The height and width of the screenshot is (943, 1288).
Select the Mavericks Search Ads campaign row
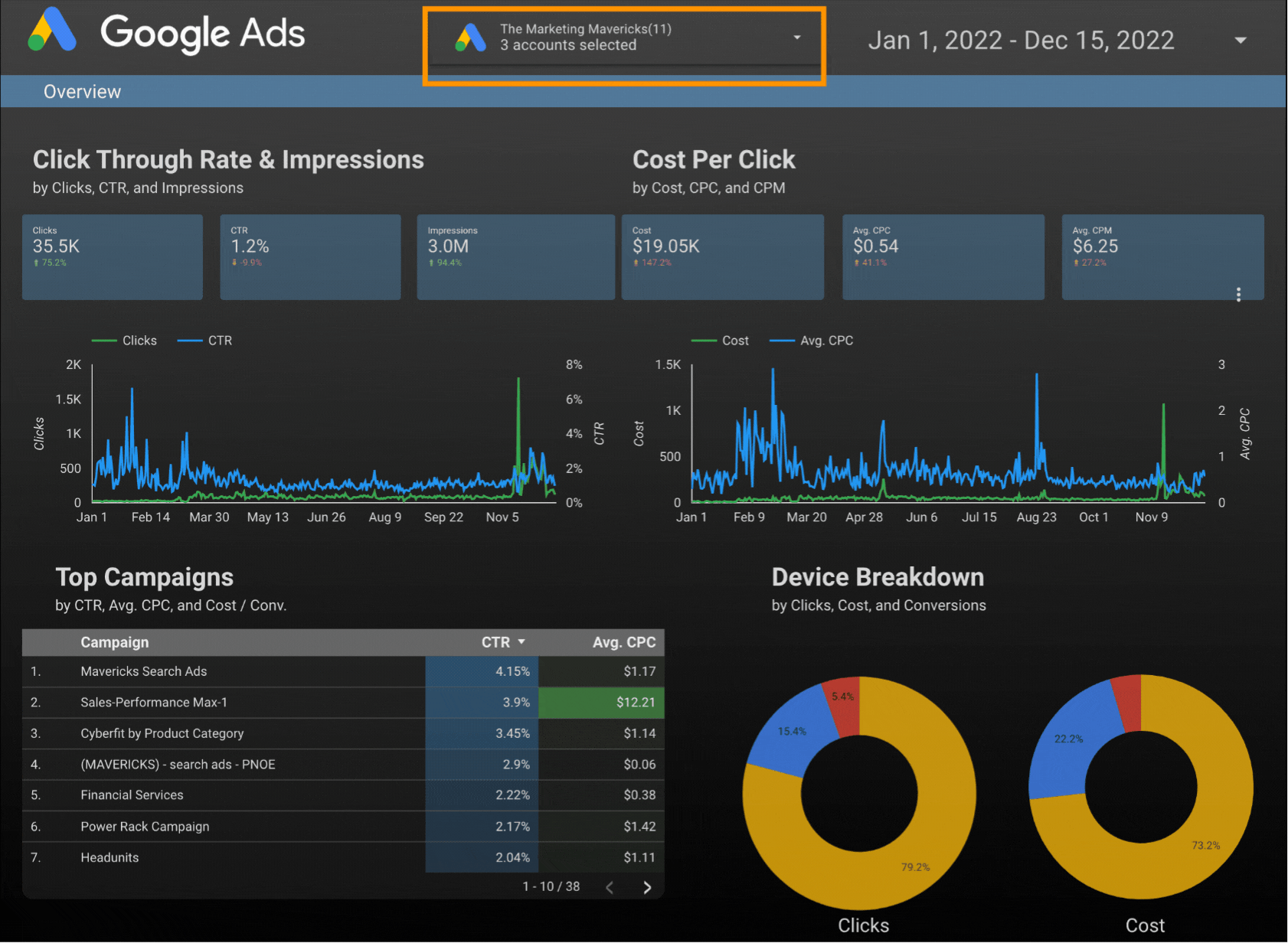coord(343,671)
